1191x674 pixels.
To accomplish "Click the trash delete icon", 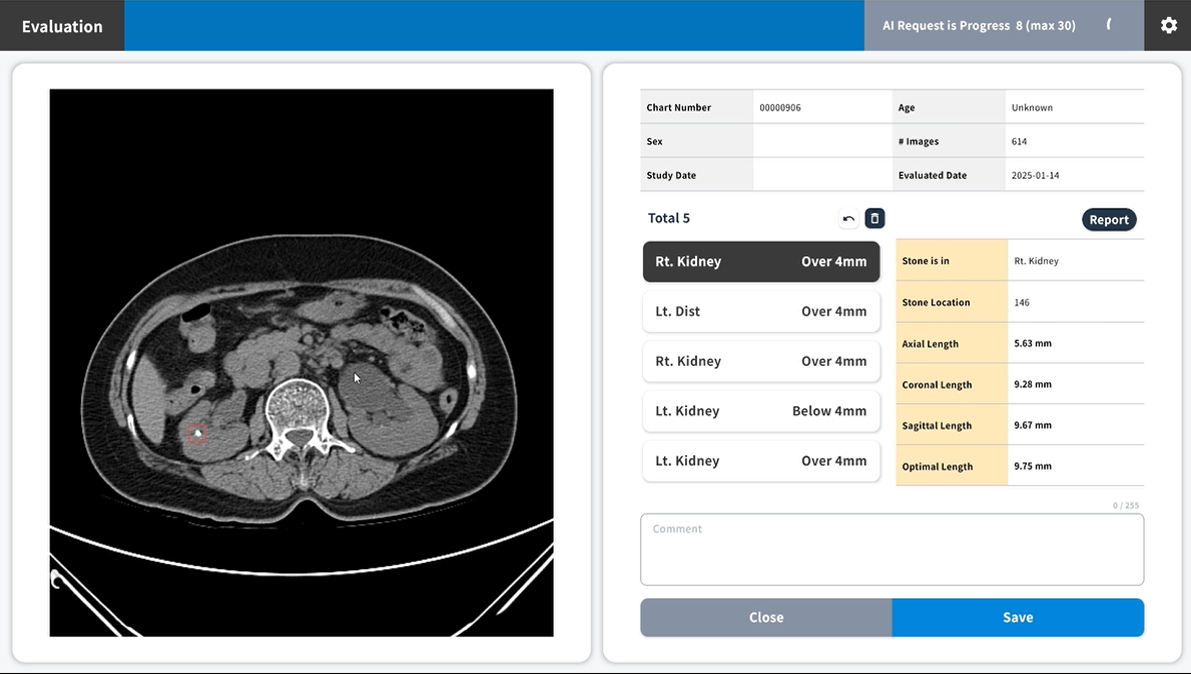I will (874, 218).
